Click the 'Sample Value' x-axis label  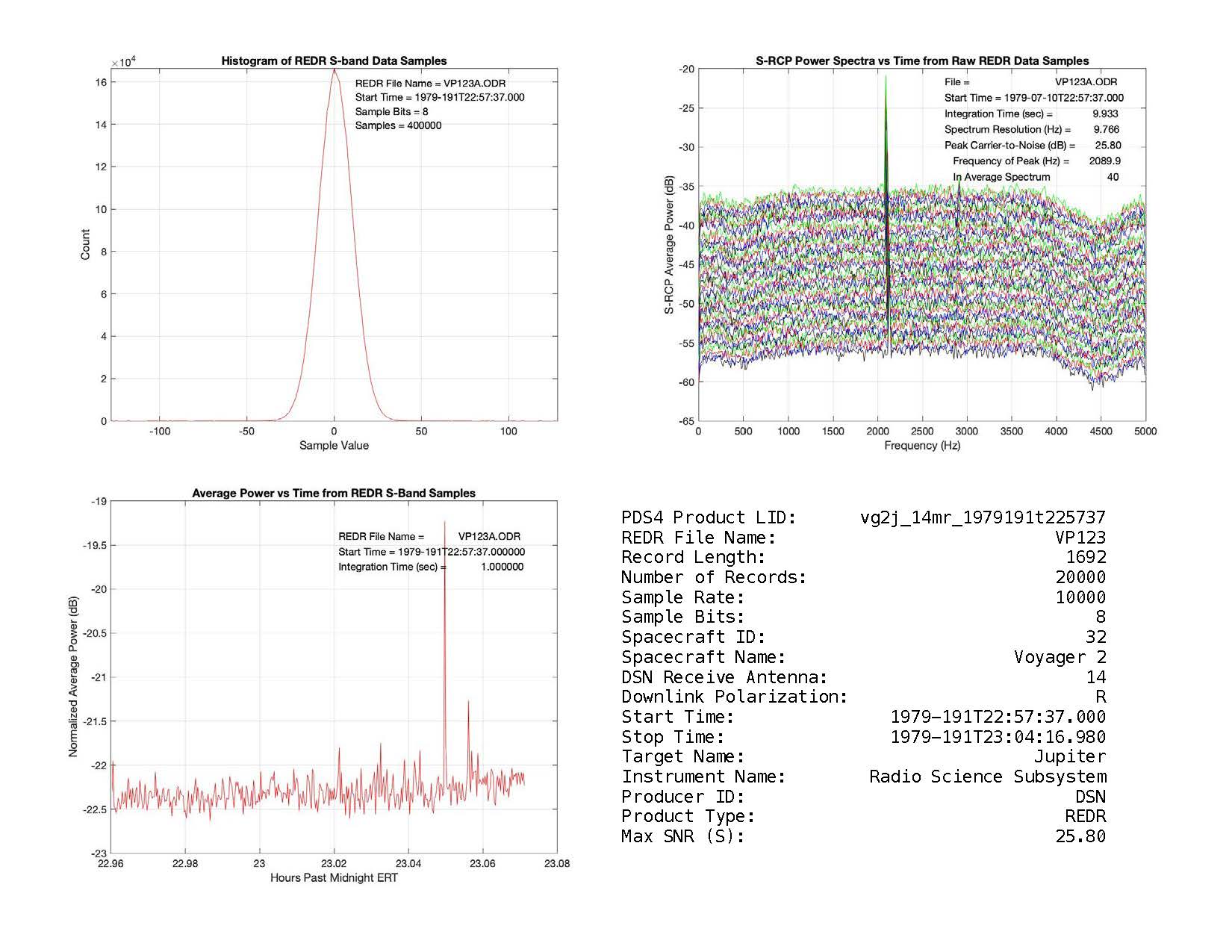click(x=334, y=446)
